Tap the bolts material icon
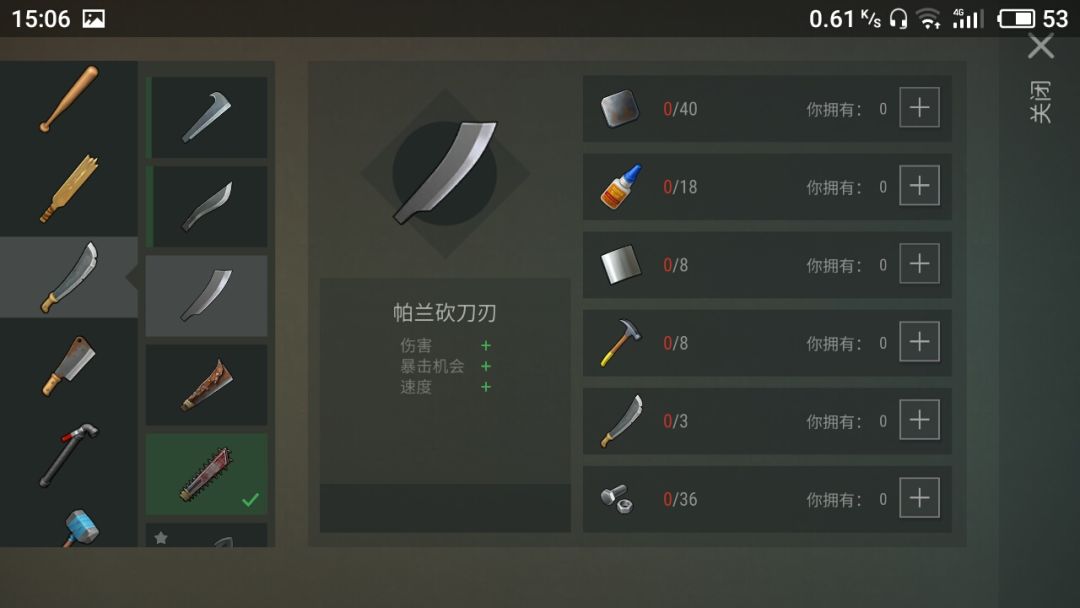Image resolution: width=1080 pixels, height=608 pixels. pyautogui.click(x=616, y=499)
